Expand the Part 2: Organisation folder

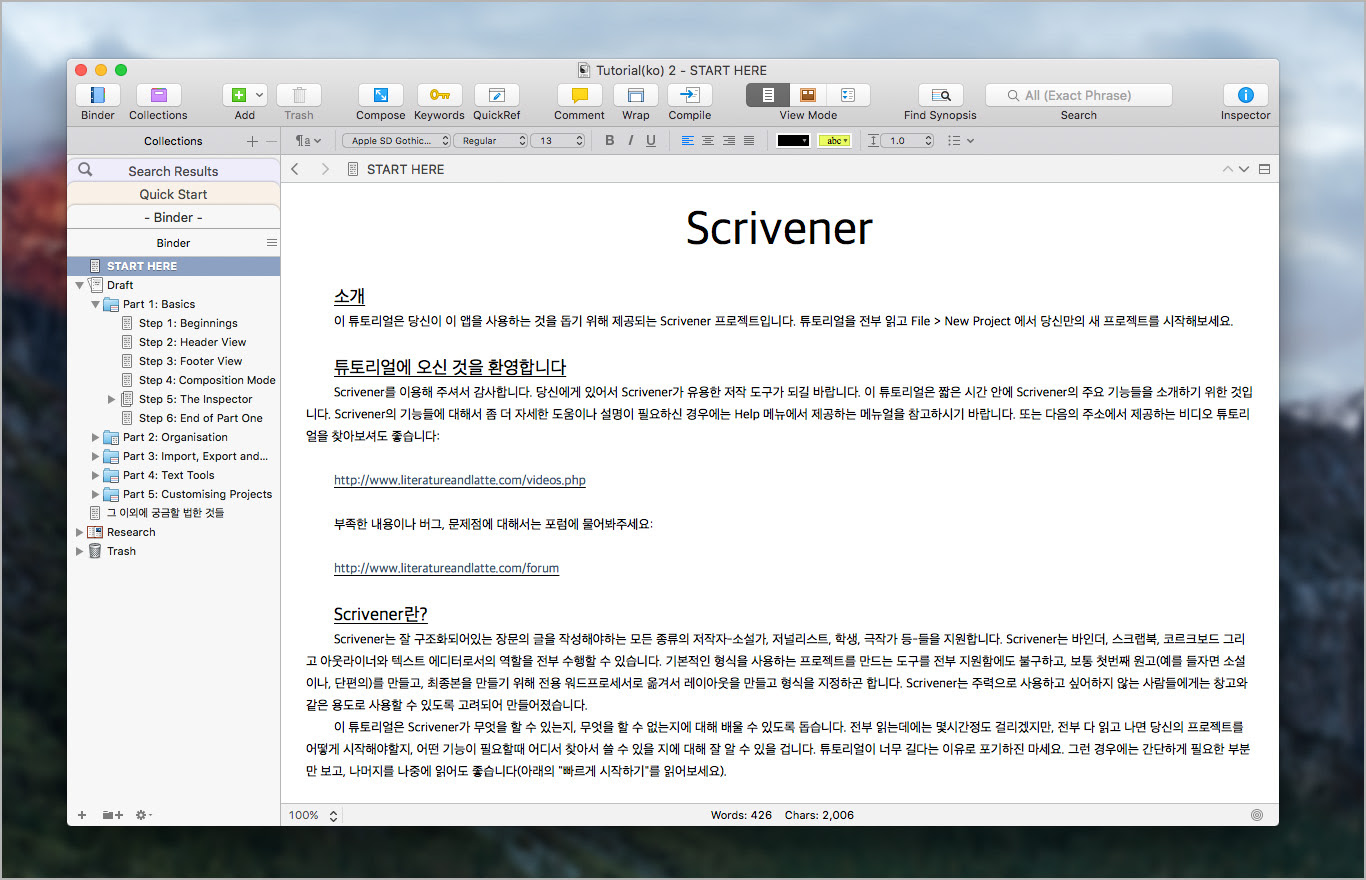tap(96, 437)
